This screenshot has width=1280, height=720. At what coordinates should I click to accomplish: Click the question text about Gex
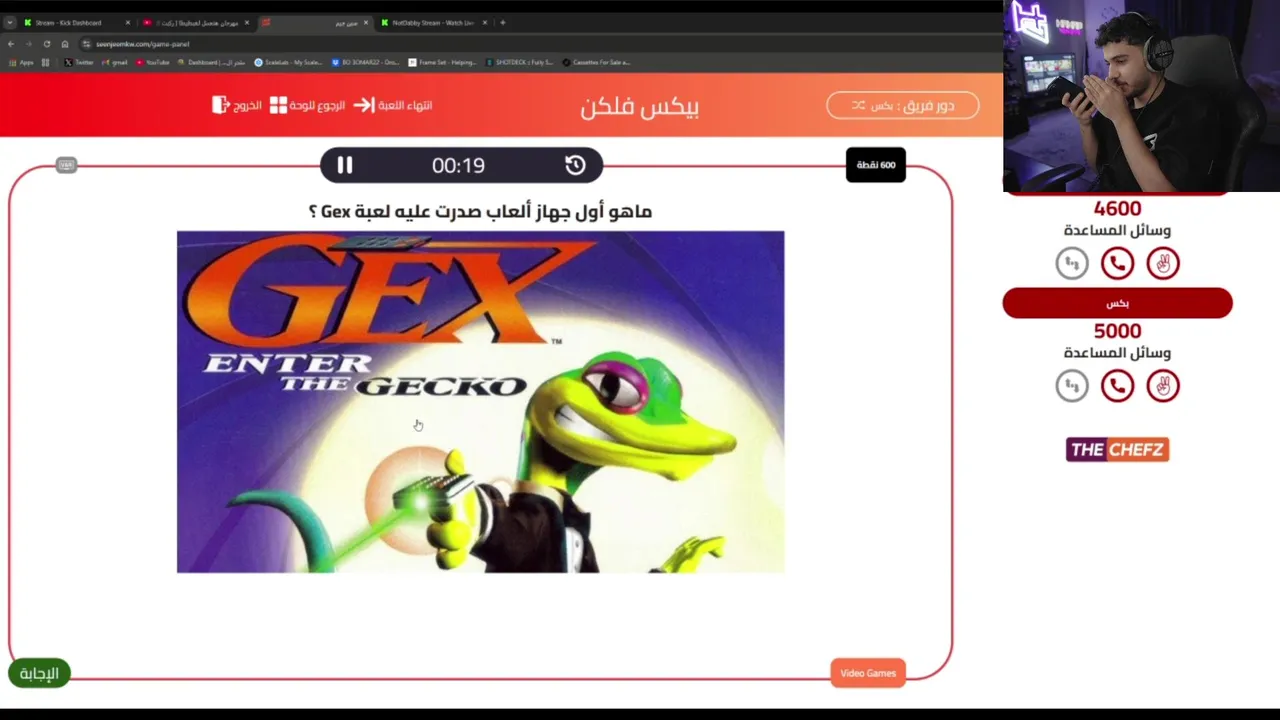pyautogui.click(x=480, y=211)
